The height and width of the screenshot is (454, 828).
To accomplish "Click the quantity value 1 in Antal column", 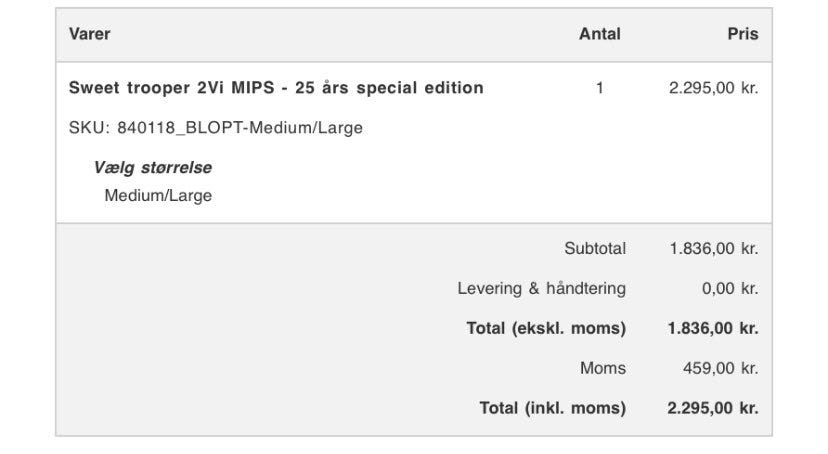I will pos(599,88).
